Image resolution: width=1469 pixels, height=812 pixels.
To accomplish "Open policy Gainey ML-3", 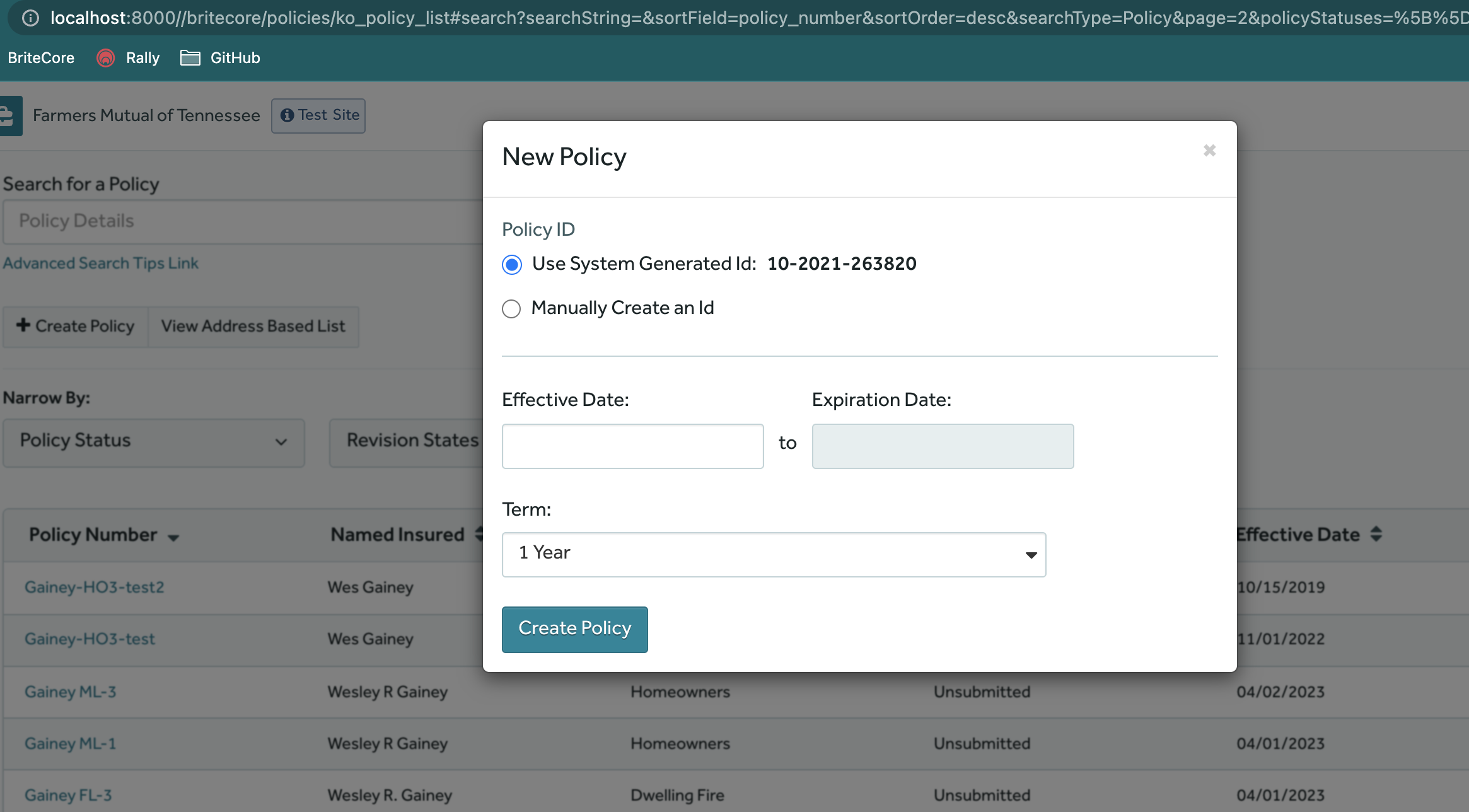I will (71, 692).
